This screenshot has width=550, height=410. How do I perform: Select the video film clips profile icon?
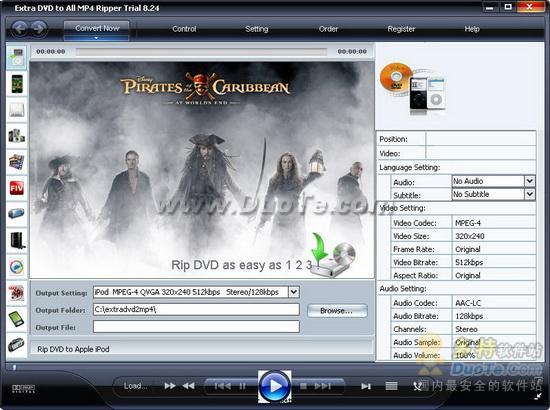pos(17,162)
